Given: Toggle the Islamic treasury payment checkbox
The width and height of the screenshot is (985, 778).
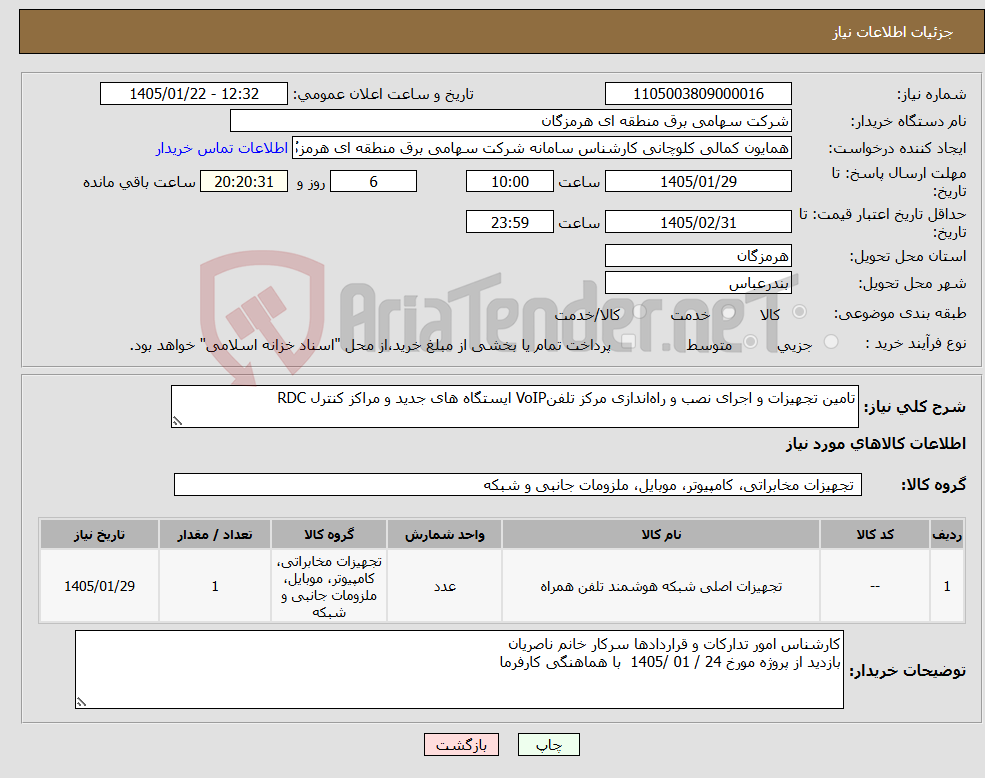Looking at the screenshot, I should (628, 342).
